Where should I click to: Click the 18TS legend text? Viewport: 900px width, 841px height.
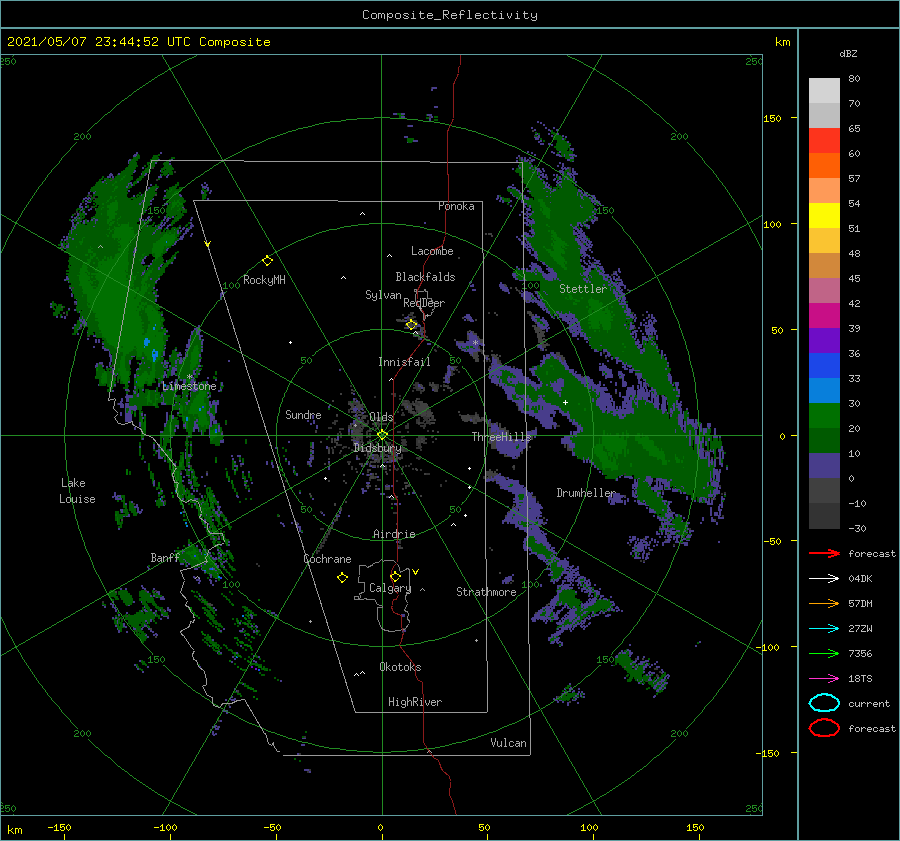pyautogui.click(x=860, y=679)
